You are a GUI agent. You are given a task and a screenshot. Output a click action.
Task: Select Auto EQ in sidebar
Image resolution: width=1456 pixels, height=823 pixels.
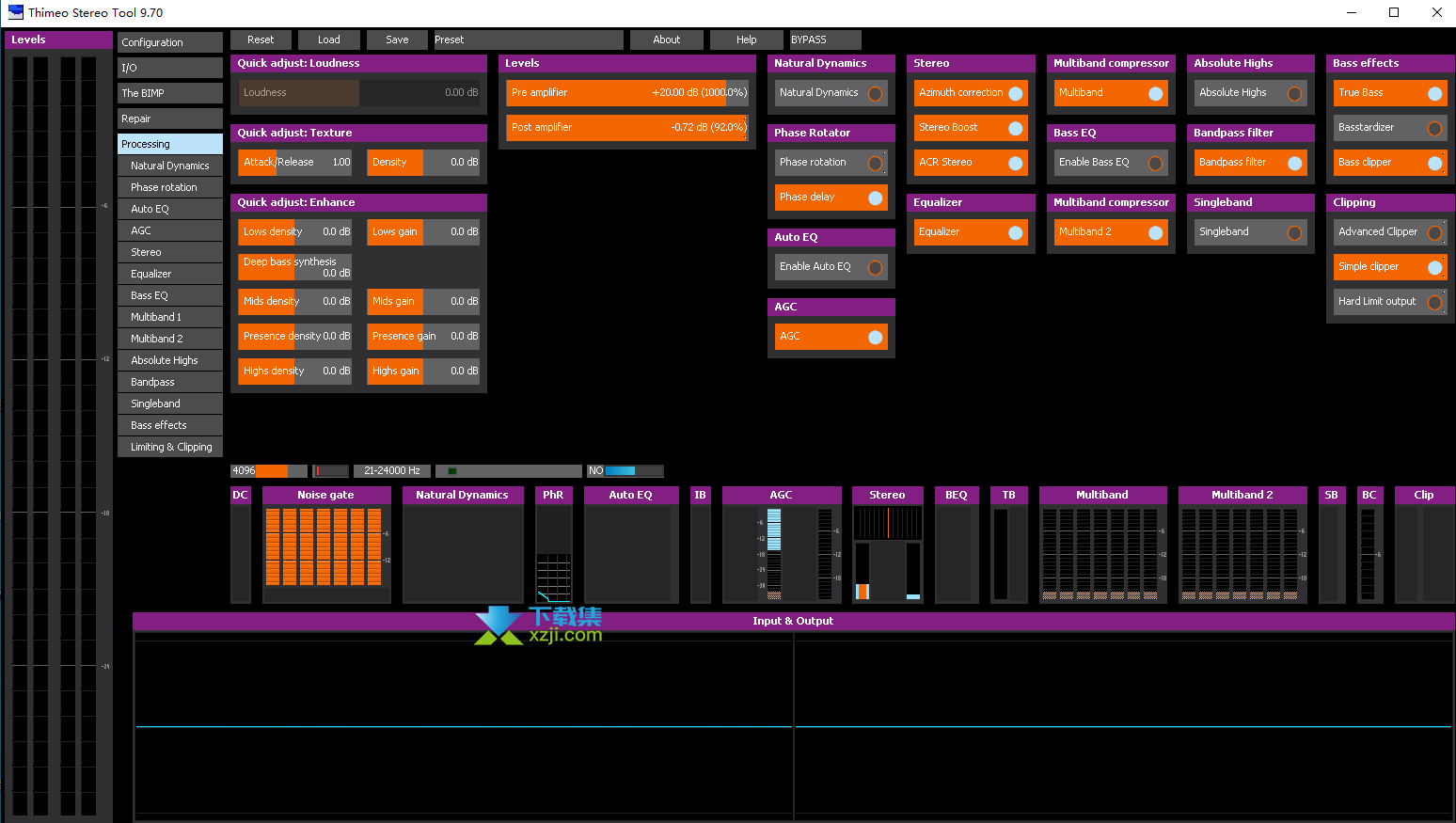click(x=170, y=209)
